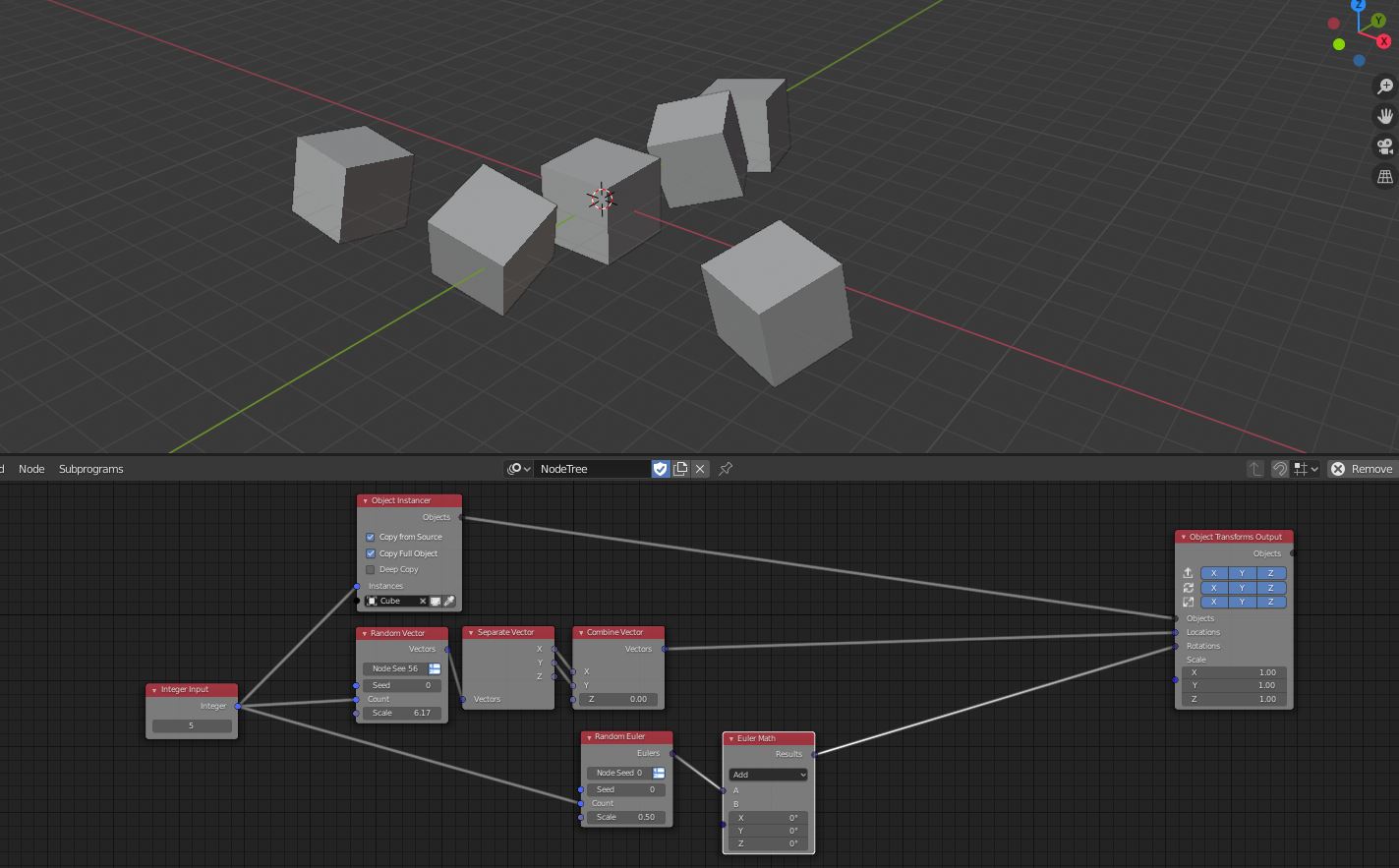Toggle location Y in Object Transforms Output
1399x868 pixels.
click(1243, 573)
